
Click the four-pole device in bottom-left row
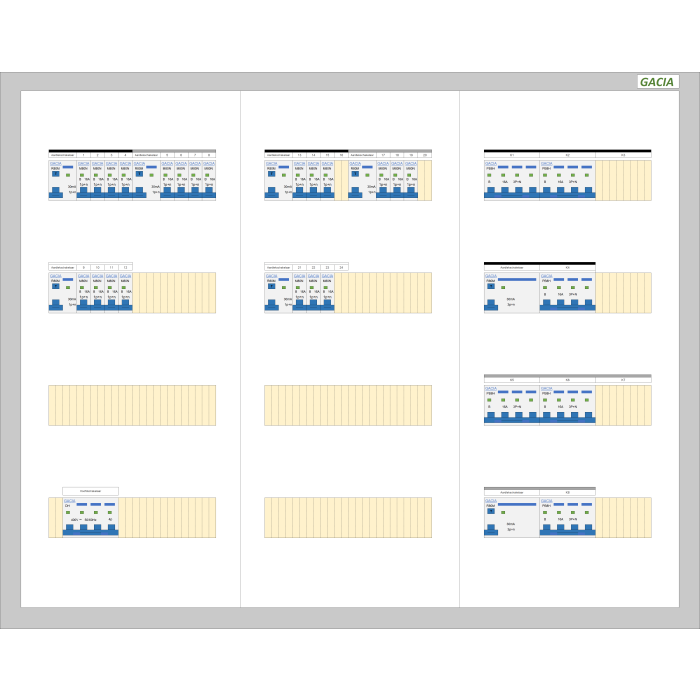pyautogui.click(x=90, y=517)
